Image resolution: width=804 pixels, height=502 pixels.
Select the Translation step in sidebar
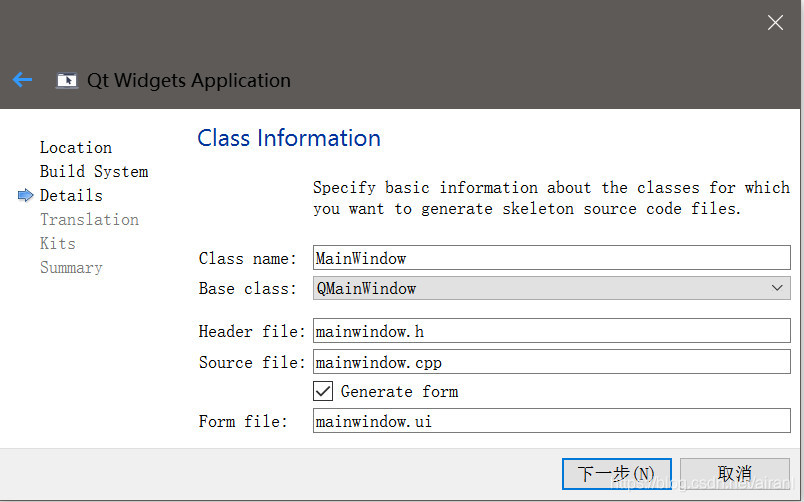coord(90,219)
